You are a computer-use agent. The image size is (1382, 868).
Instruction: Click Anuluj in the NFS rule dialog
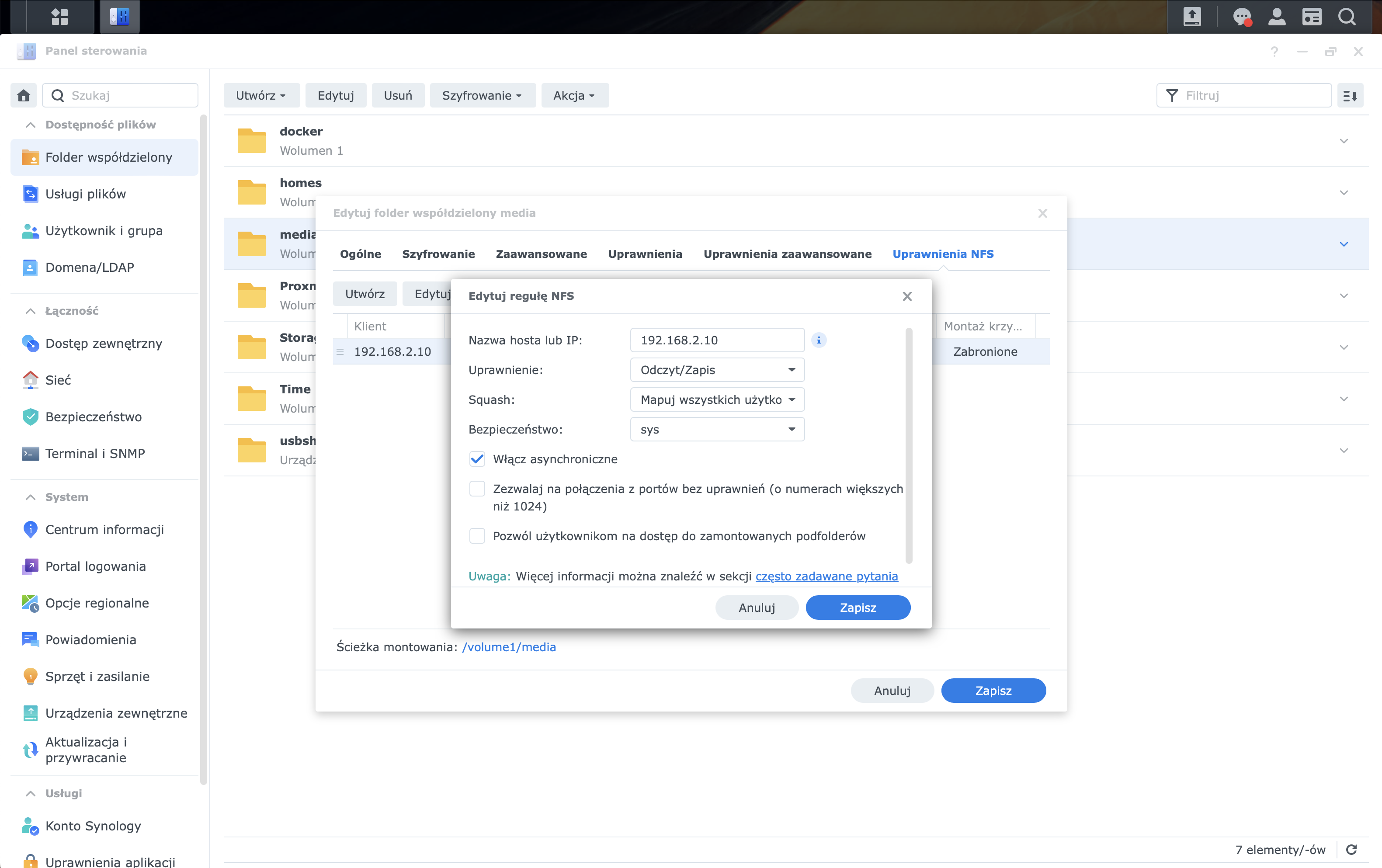[757, 608]
